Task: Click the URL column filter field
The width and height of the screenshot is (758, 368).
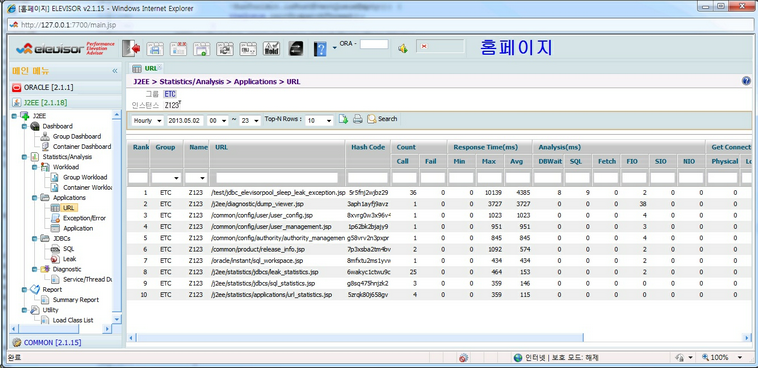Action: pos(277,178)
